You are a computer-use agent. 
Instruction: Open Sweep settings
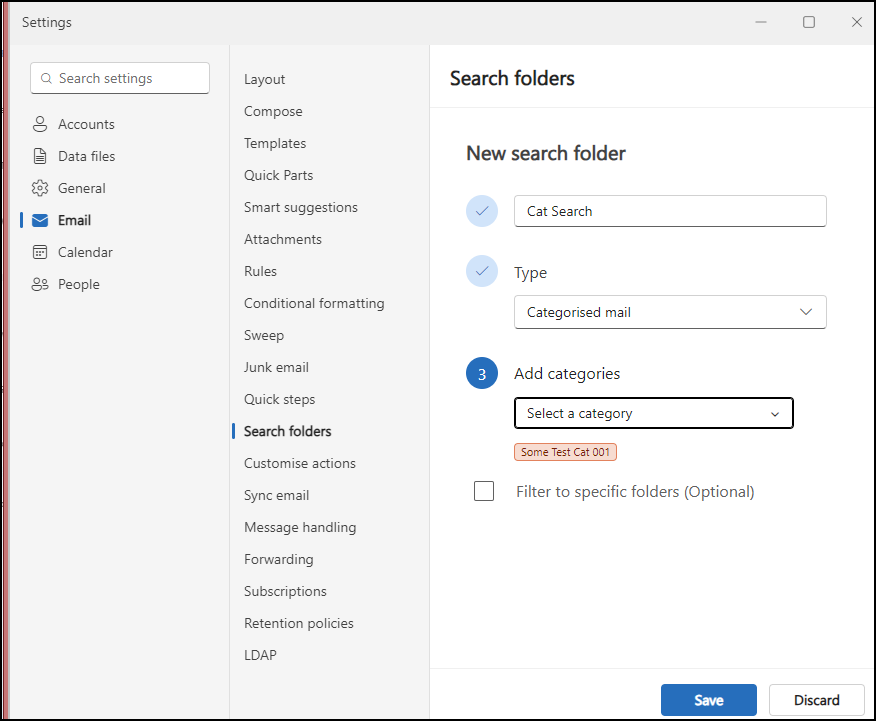[x=264, y=335]
